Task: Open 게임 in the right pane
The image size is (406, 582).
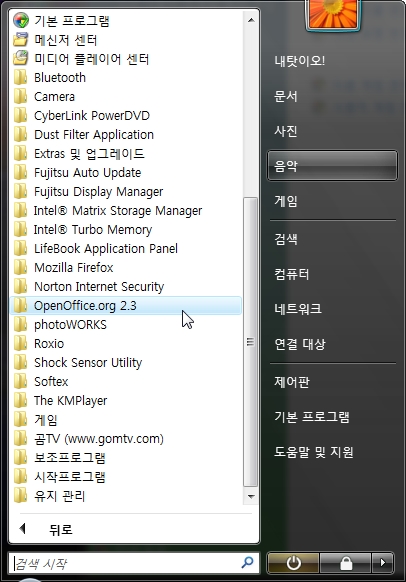Action: tap(285, 201)
